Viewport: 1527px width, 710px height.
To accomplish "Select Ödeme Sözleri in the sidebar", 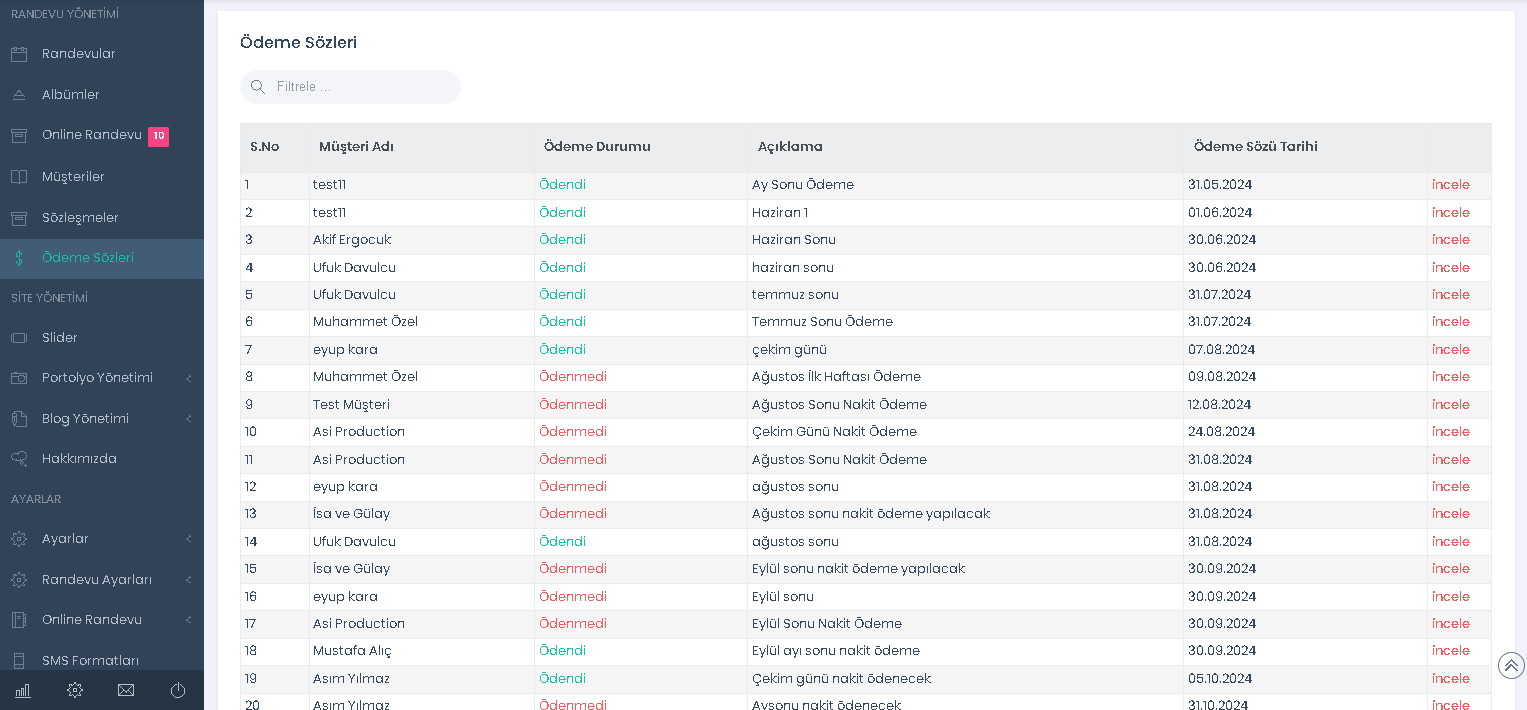I will (x=102, y=258).
